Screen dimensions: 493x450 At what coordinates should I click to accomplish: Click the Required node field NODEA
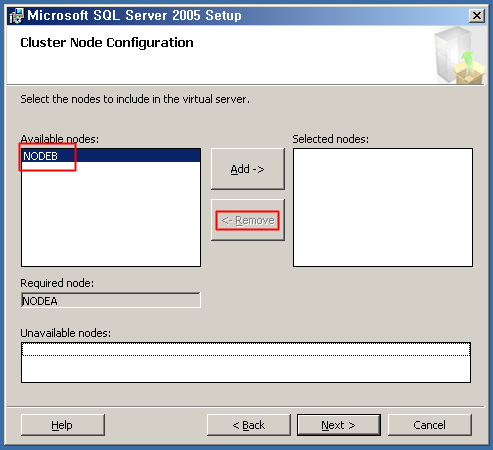(x=111, y=300)
